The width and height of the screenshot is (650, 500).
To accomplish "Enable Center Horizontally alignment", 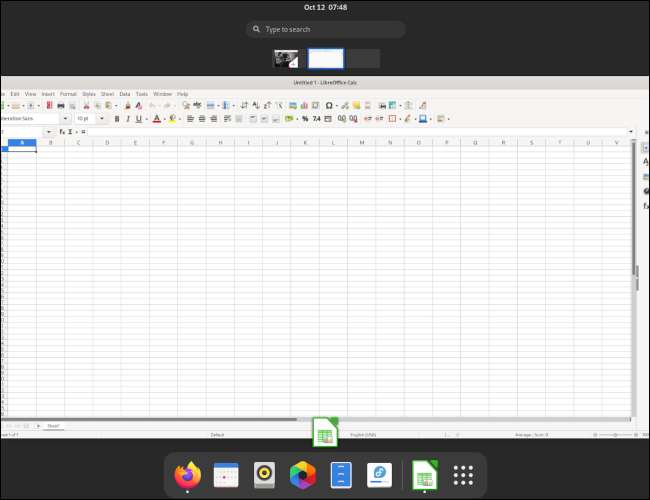I will (x=202, y=119).
